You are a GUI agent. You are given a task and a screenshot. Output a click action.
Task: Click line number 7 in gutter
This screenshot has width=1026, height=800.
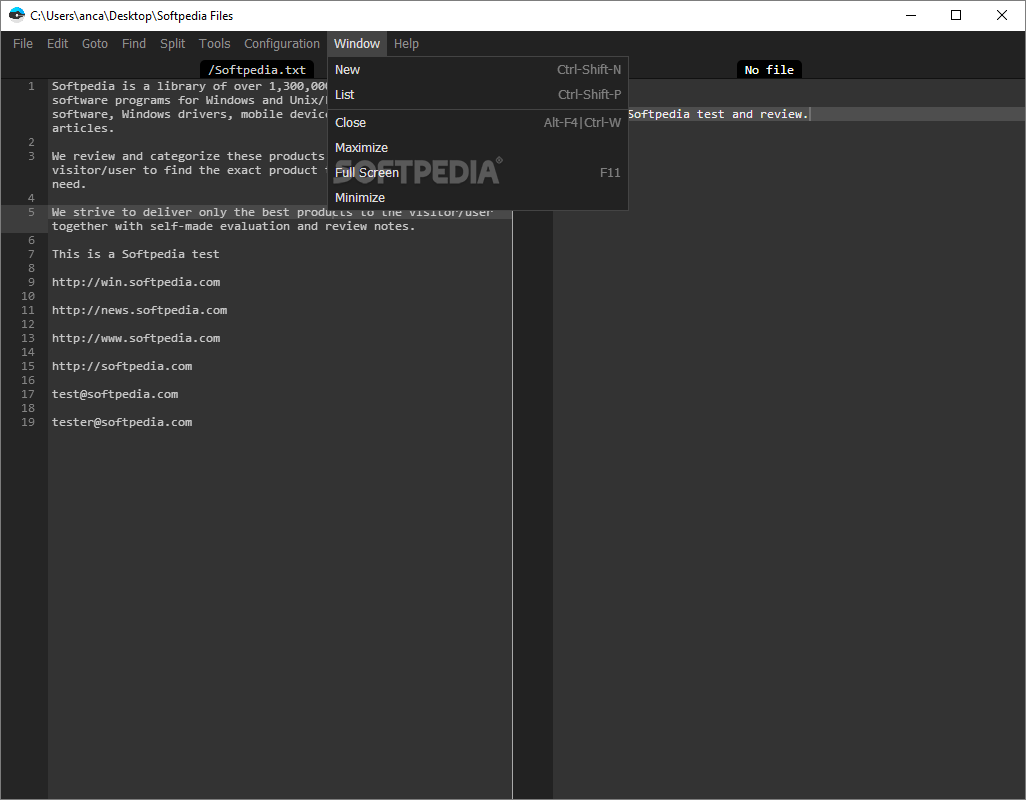point(31,254)
